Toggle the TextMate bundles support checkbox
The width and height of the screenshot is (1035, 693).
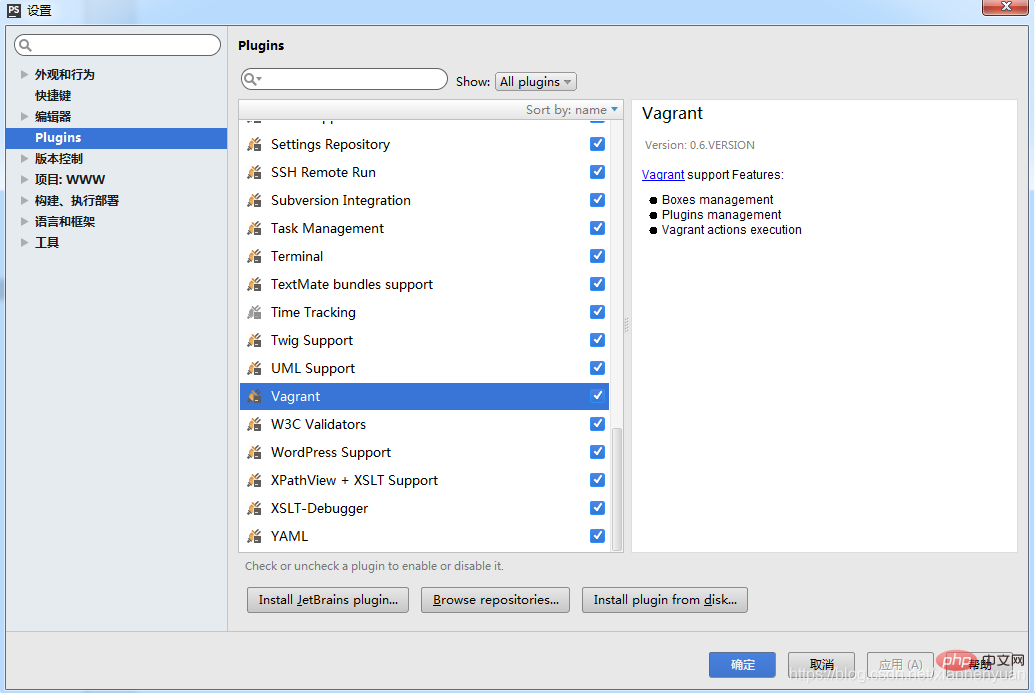click(597, 284)
